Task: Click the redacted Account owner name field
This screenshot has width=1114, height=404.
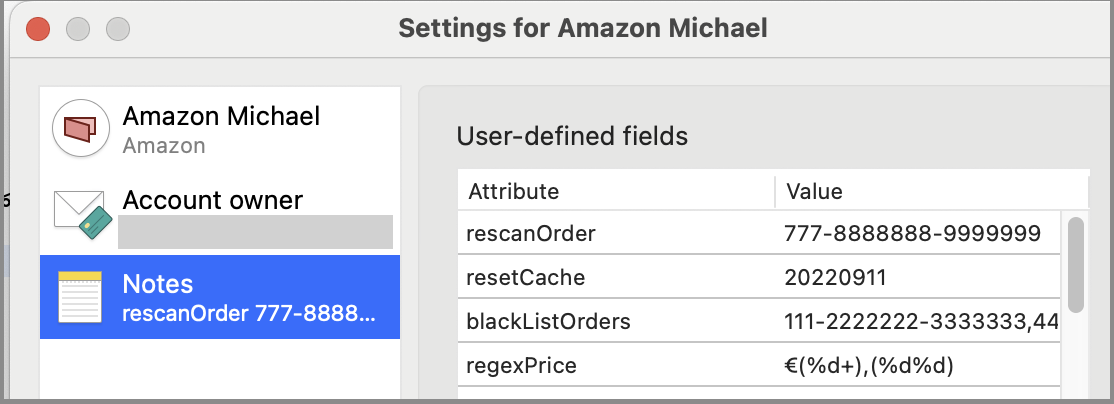Action: click(x=255, y=231)
